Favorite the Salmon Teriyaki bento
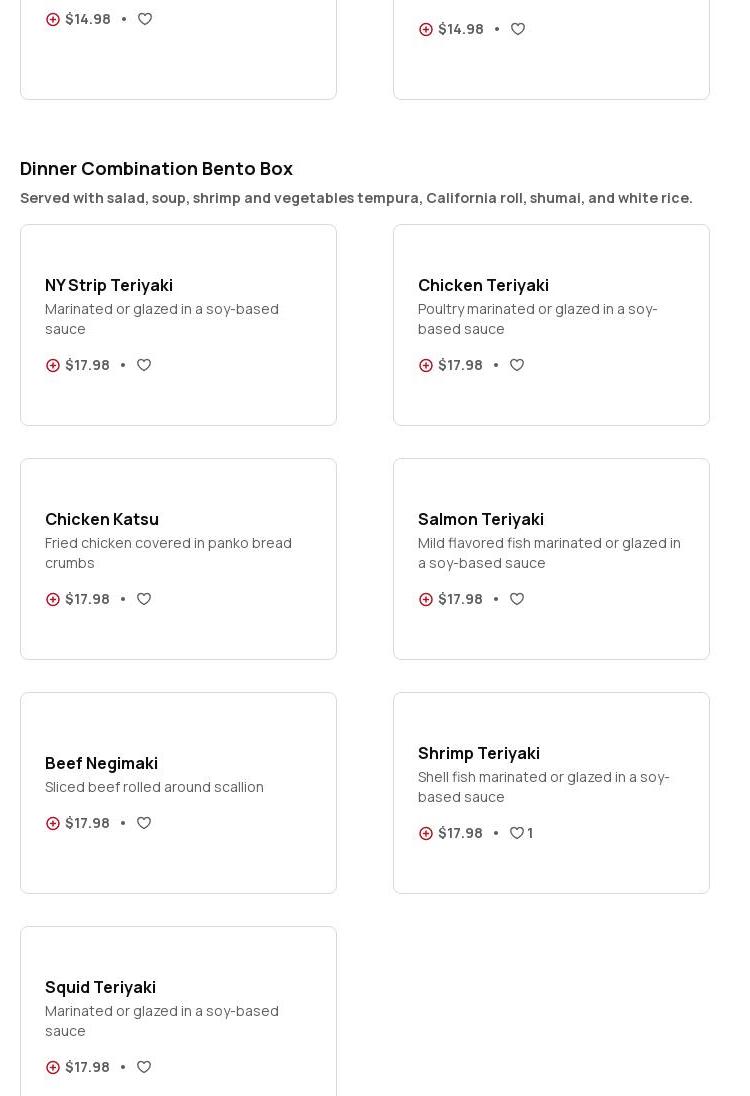 pos(517,600)
